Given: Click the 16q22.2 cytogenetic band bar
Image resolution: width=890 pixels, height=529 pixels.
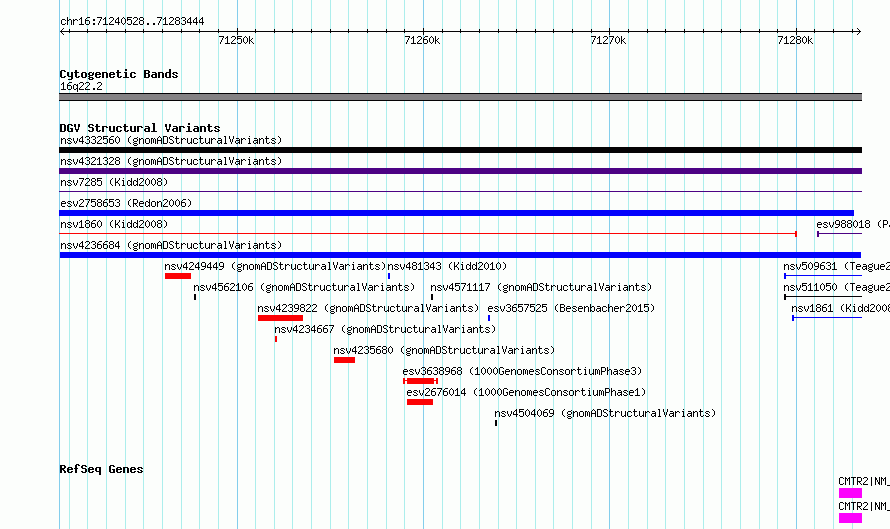Looking at the screenshot, I should coord(460,97).
